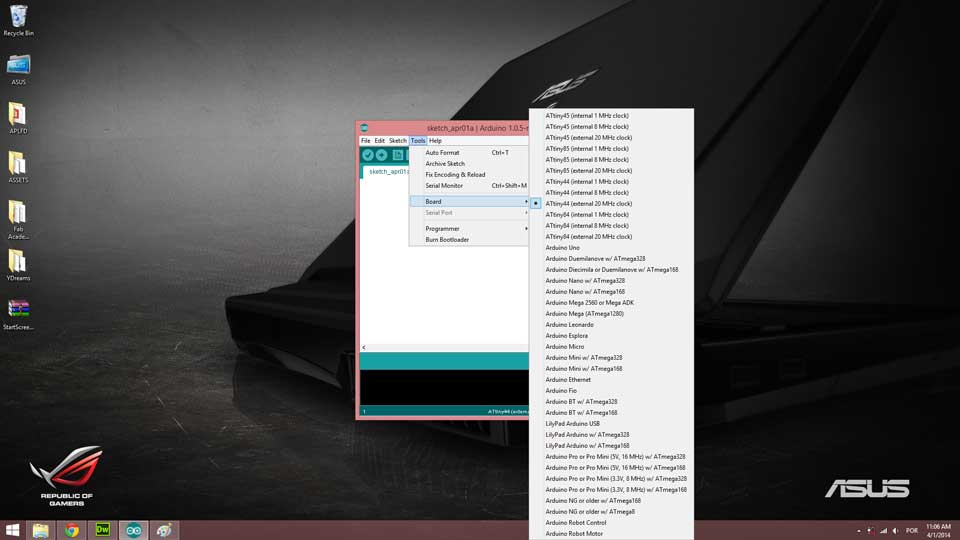This screenshot has width=960, height=540.
Task: Select the ASSETS desktop folder
Action: 18,167
